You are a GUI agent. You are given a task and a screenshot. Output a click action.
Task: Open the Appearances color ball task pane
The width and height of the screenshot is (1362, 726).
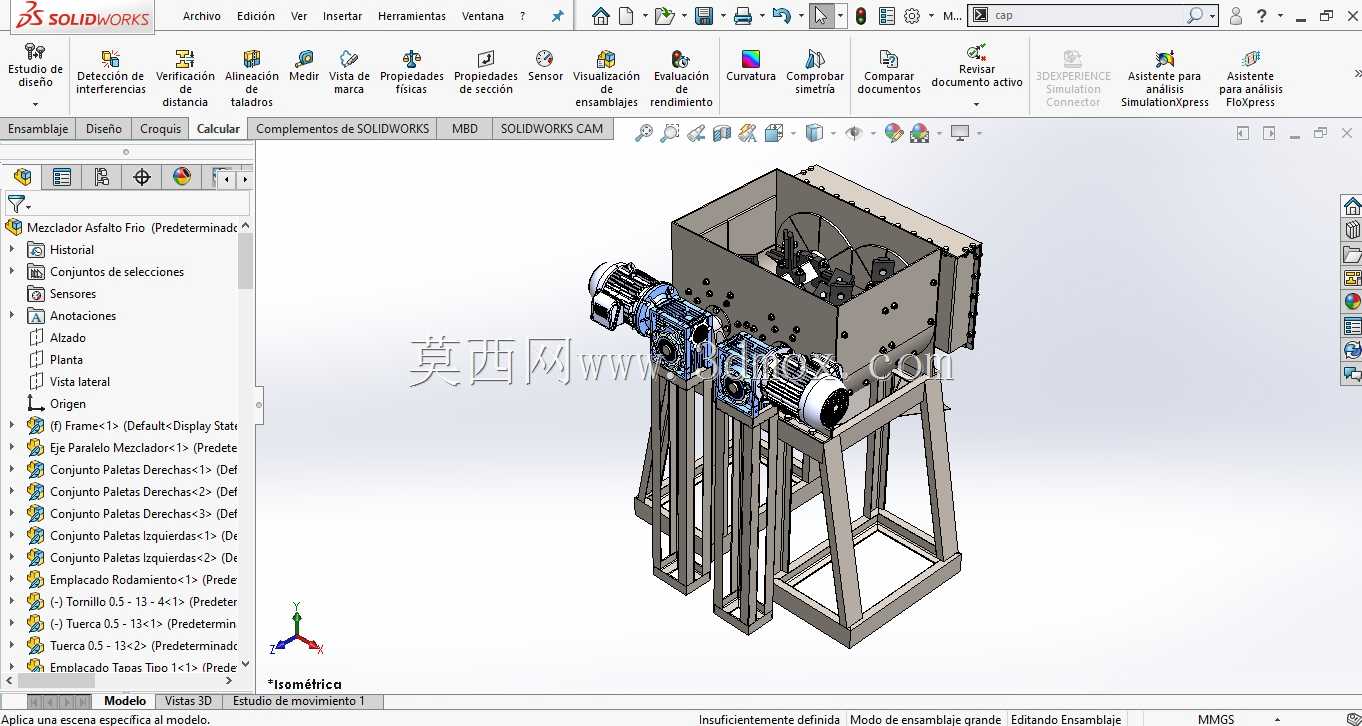tap(1352, 302)
